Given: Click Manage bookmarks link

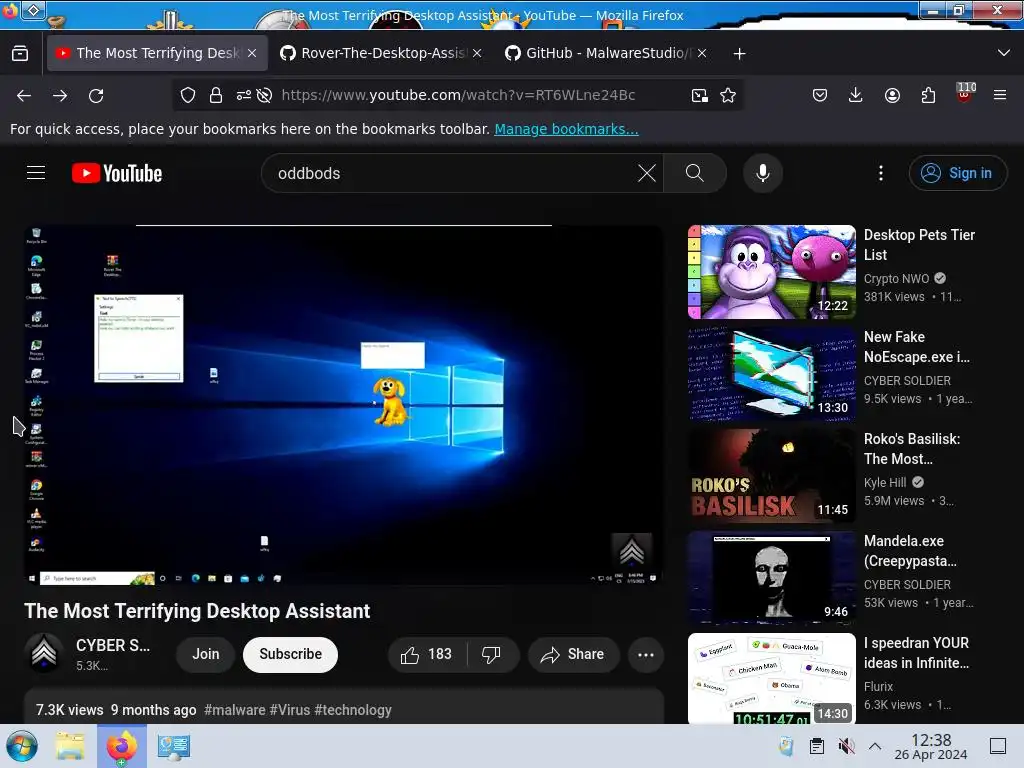Looking at the screenshot, I should (566, 129).
